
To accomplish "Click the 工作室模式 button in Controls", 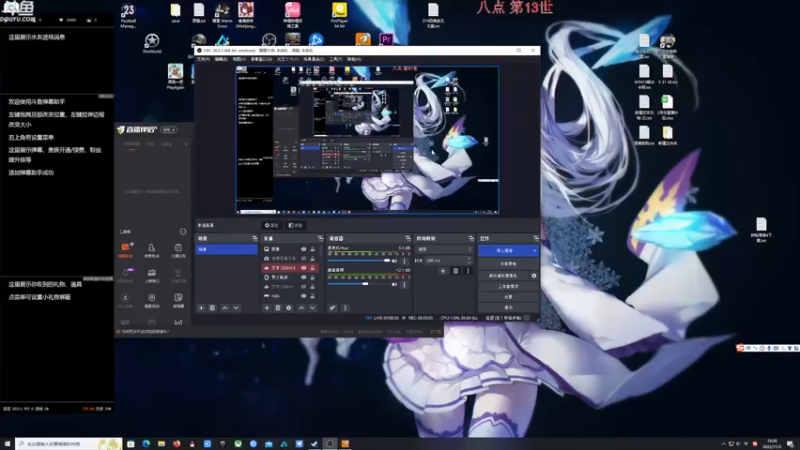I will (x=508, y=286).
